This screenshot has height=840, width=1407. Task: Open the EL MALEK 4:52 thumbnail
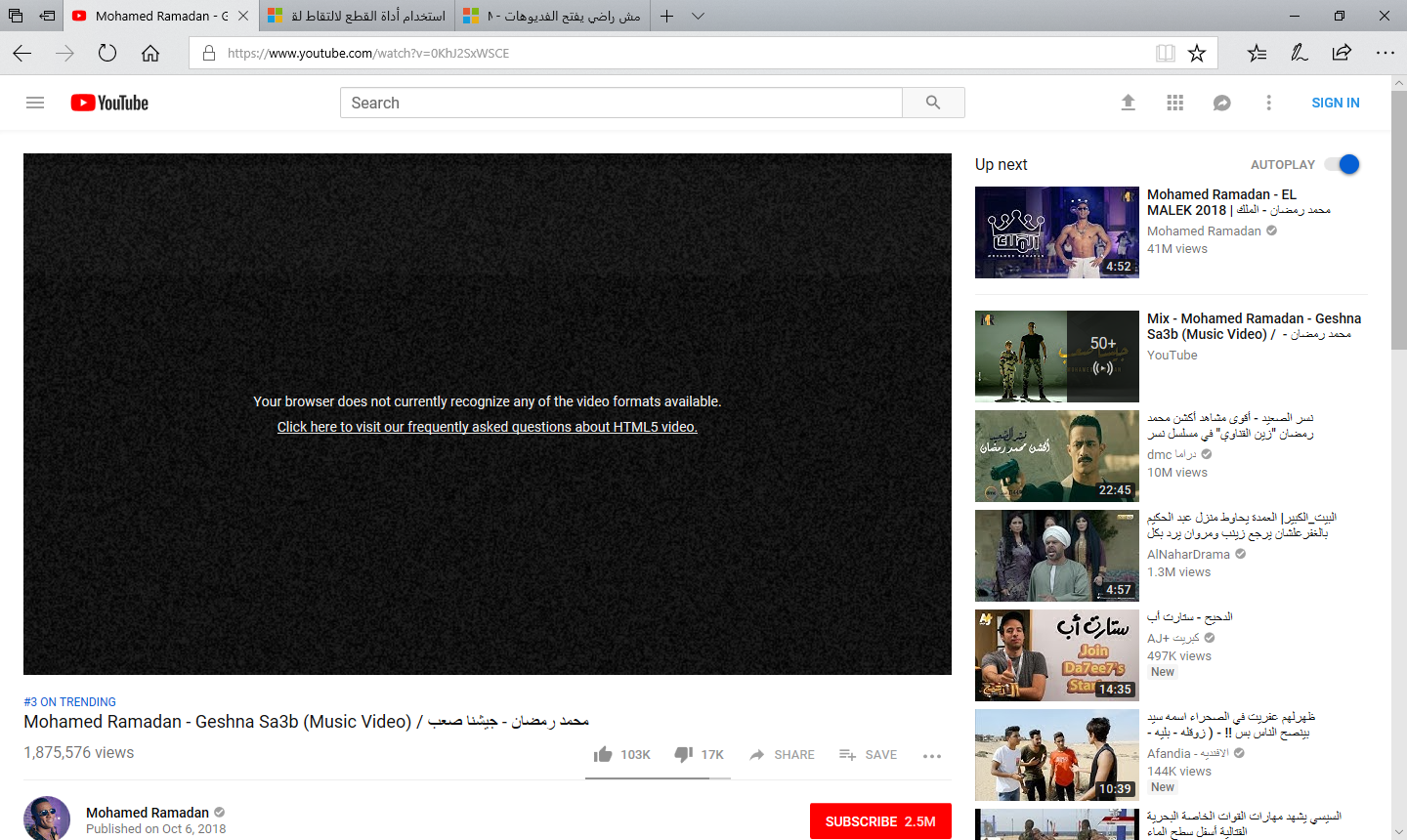(x=1057, y=232)
